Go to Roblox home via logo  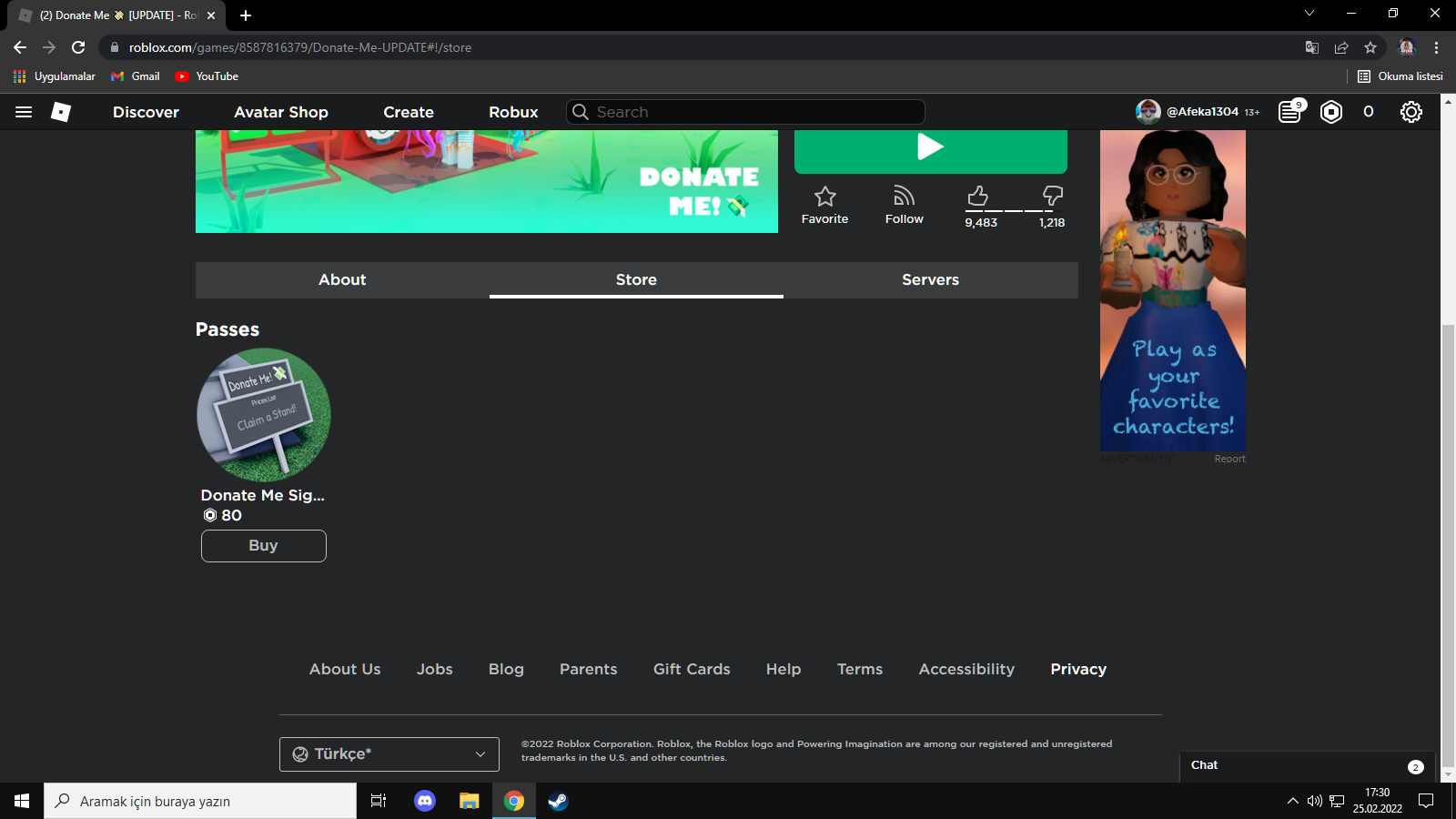pyautogui.click(x=61, y=112)
